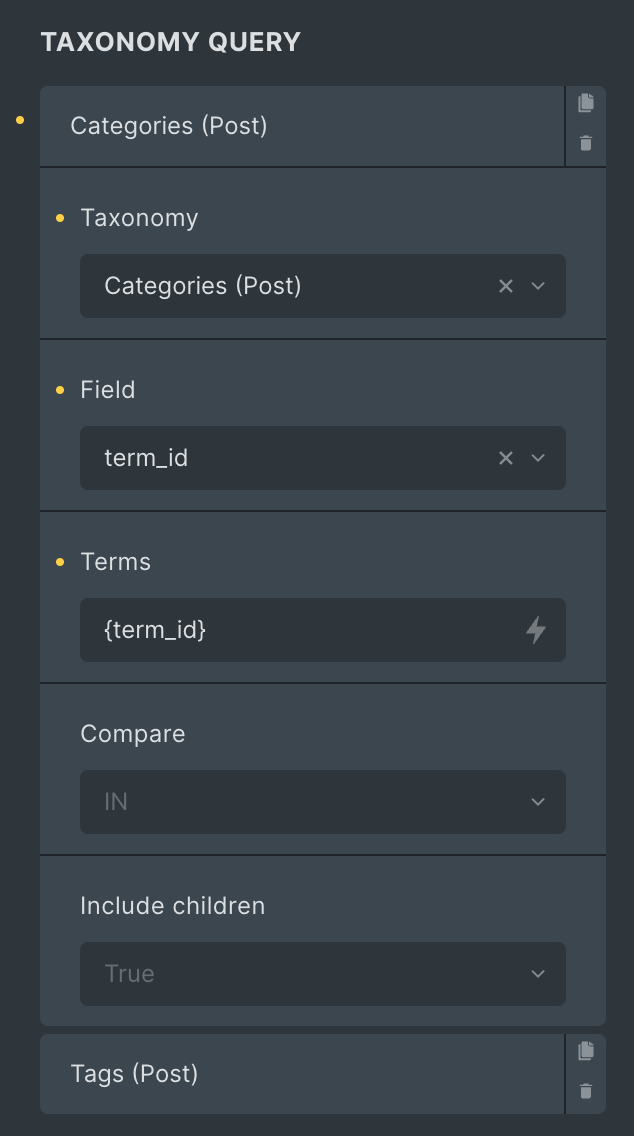Reset the Terms setting via yellow dot
The height and width of the screenshot is (1136, 634).
point(60,562)
